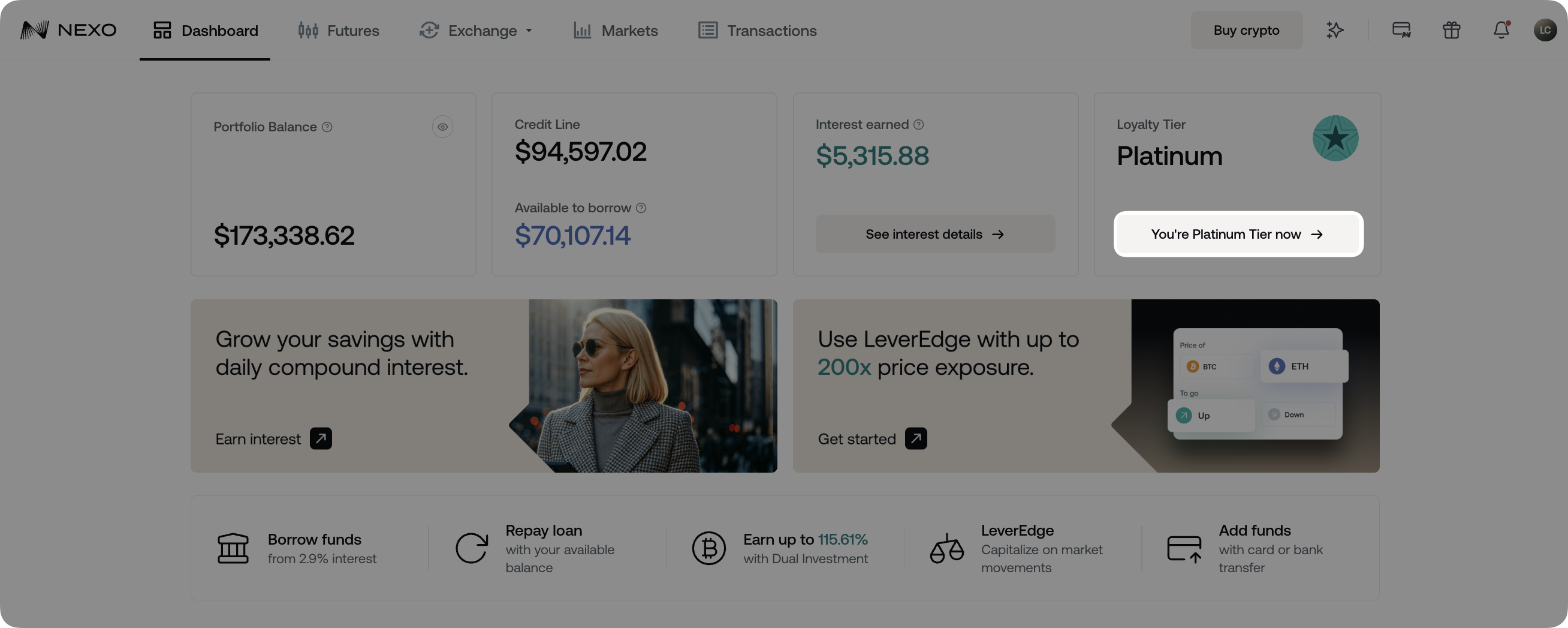Image resolution: width=1568 pixels, height=628 pixels.
Task: Click the sparkles AI assistant icon
Action: point(1334,30)
